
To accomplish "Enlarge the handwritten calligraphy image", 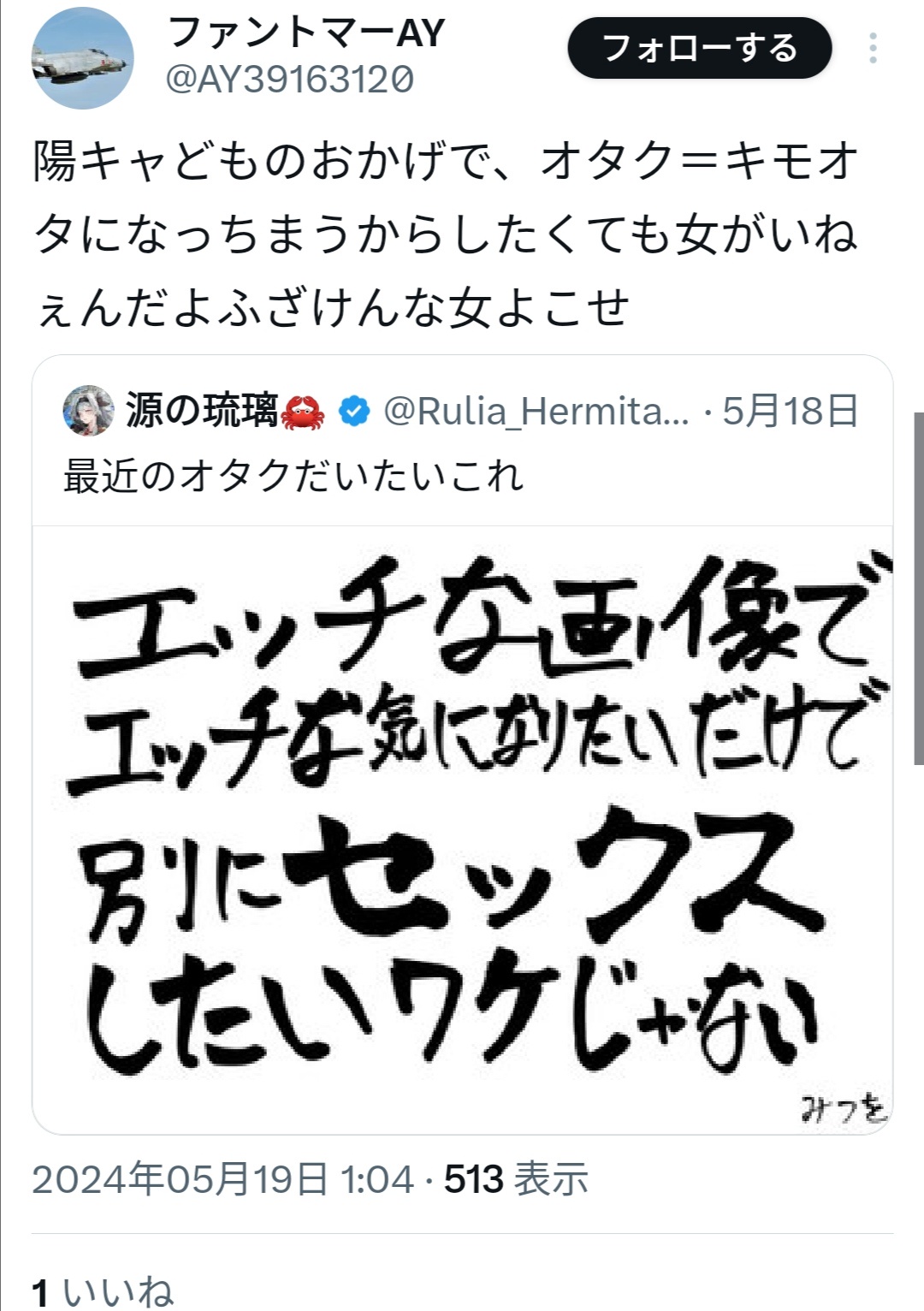I will [x=463, y=830].
